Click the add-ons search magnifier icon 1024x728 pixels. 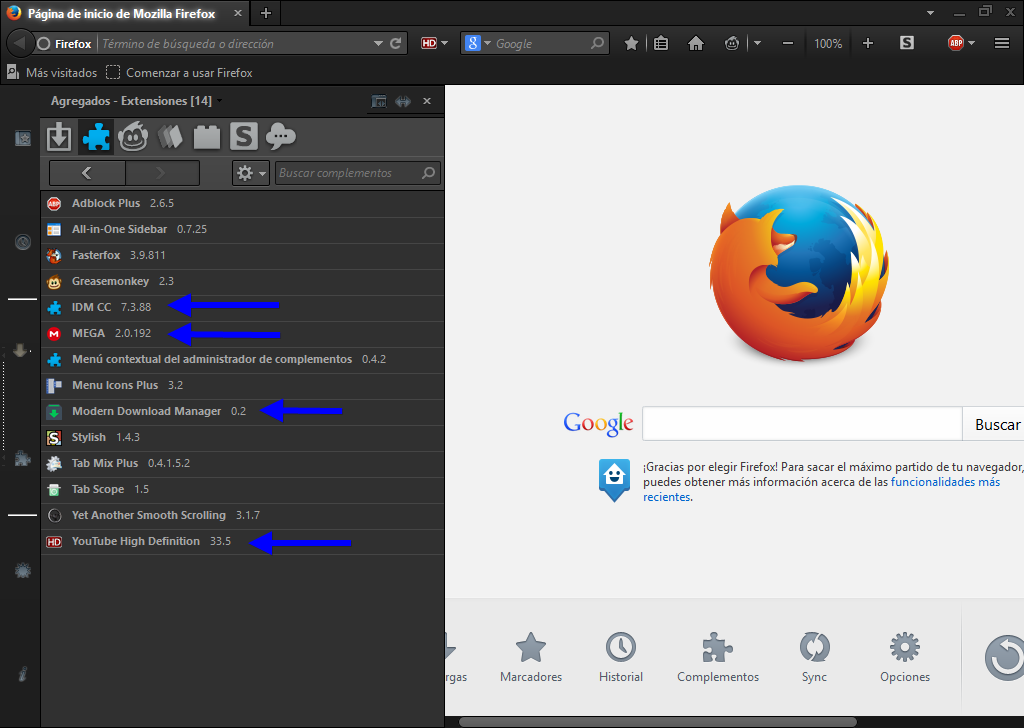(428, 173)
